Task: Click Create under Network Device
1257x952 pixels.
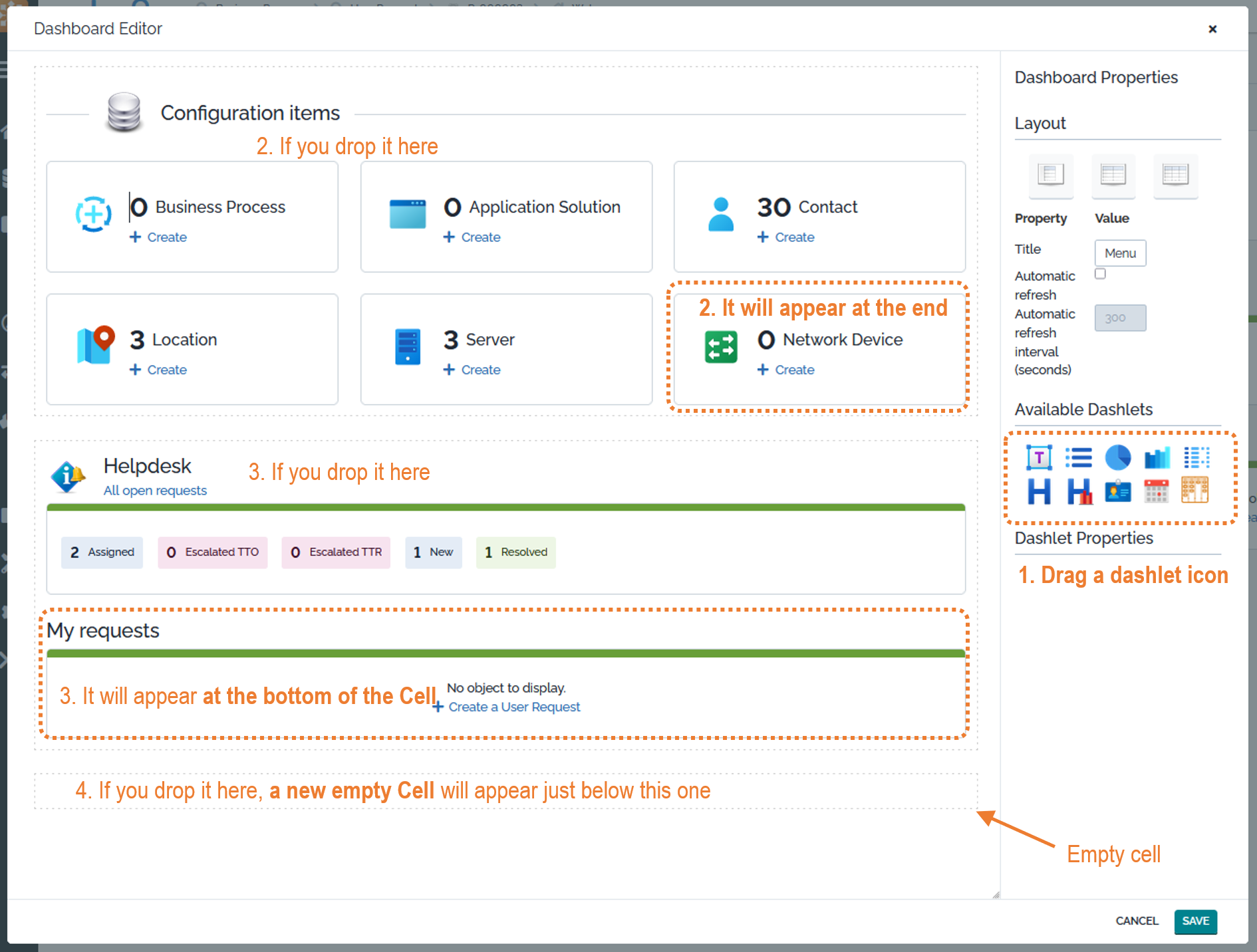Action: point(794,370)
